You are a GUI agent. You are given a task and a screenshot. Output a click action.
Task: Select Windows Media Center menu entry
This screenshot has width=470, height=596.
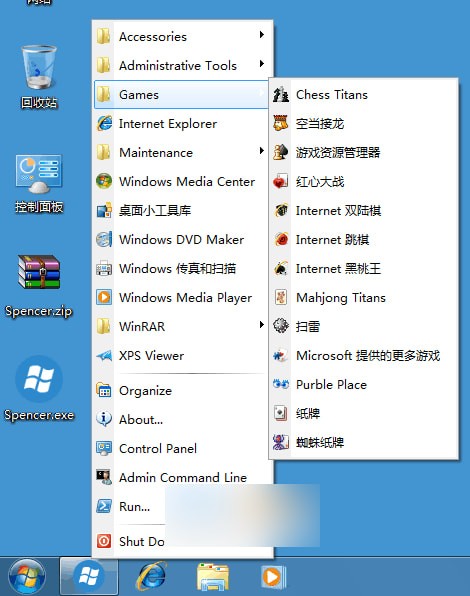pos(181,181)
